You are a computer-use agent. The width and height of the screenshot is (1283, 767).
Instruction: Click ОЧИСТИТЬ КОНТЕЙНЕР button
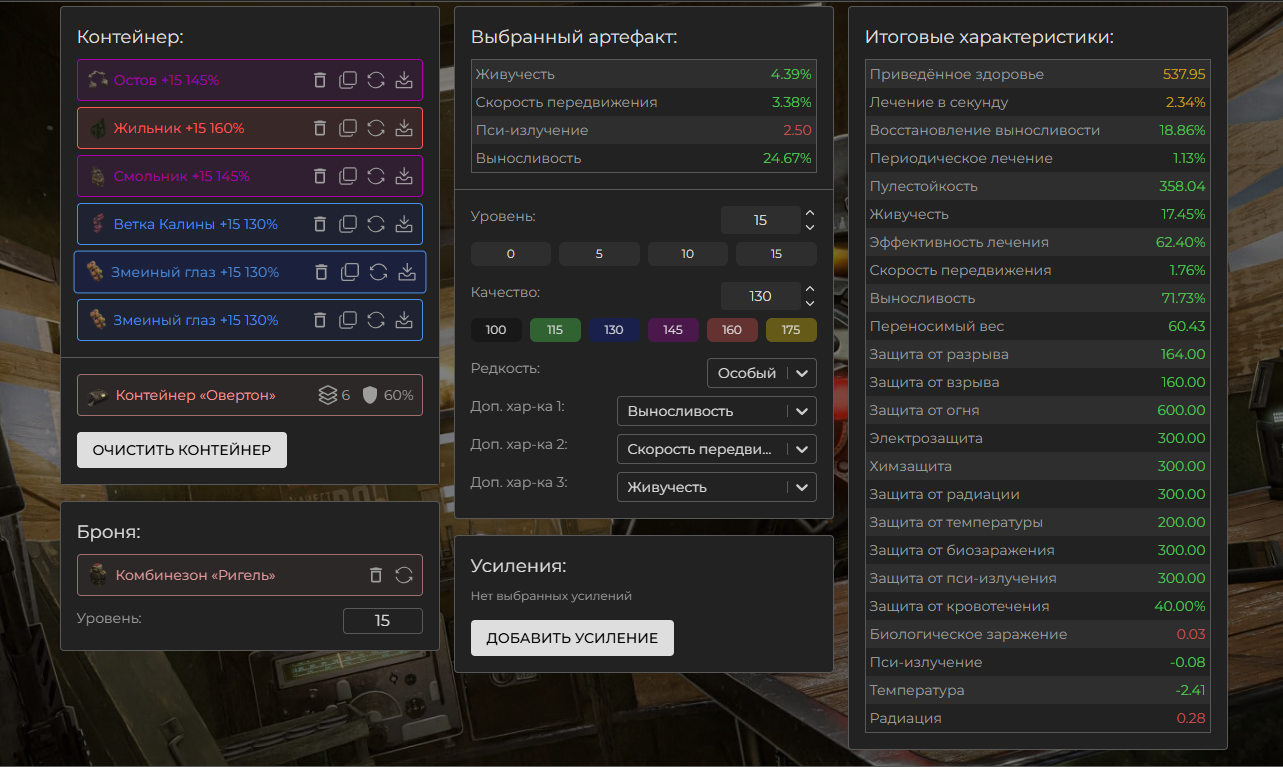182,450
